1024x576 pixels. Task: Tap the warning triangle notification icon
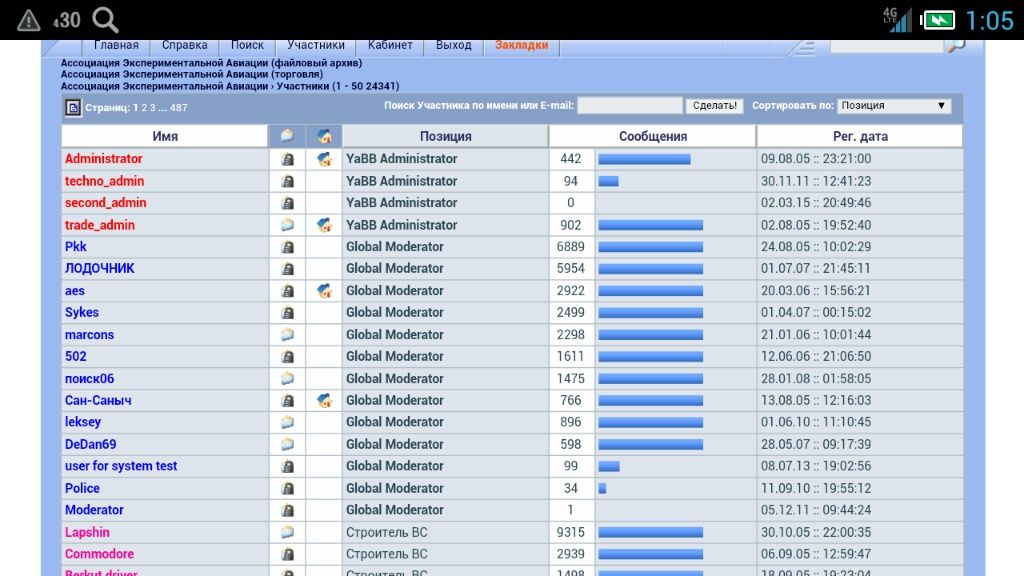click(29, 19)
